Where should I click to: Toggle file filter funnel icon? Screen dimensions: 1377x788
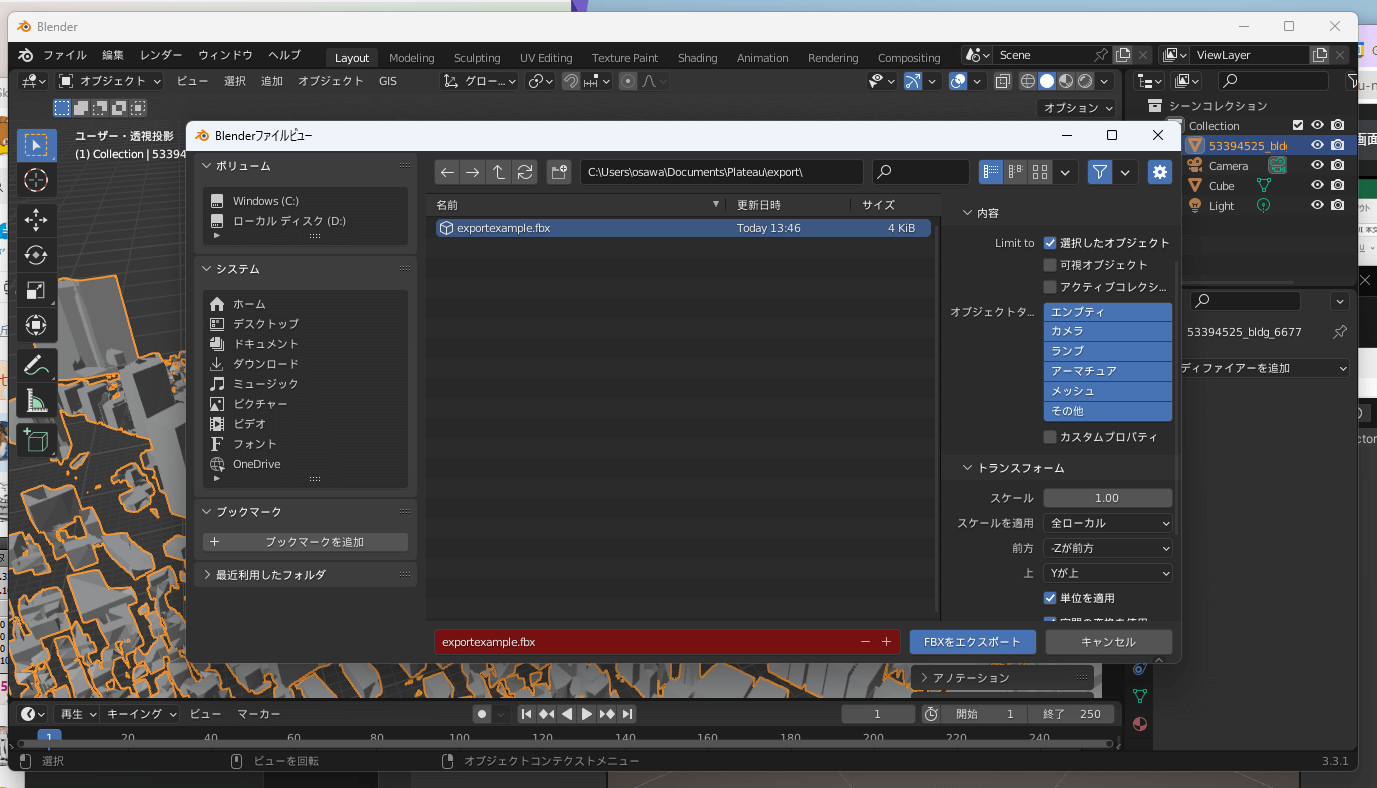[x=1100, y=172]
